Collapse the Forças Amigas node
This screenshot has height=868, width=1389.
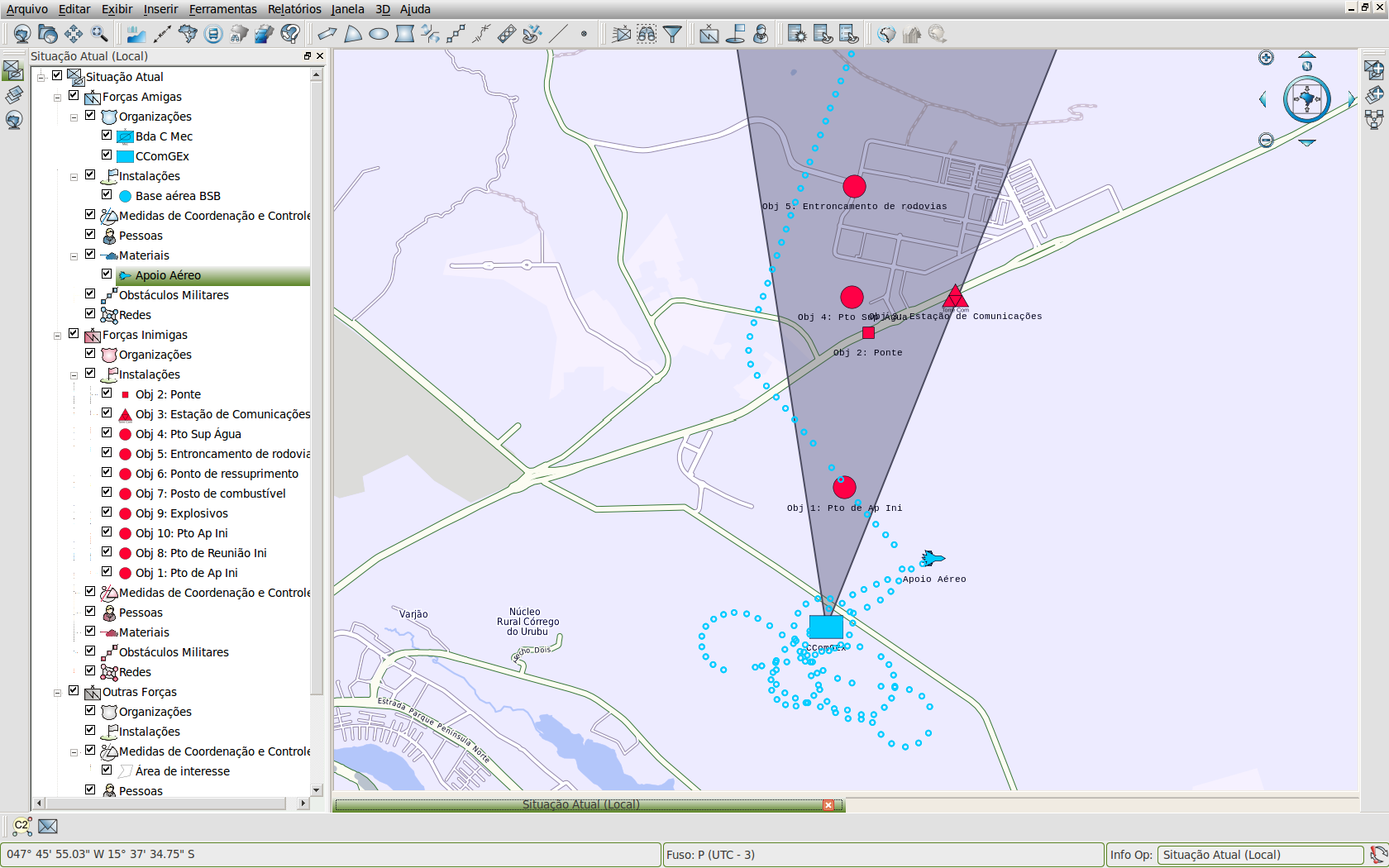tap(57, 98)
